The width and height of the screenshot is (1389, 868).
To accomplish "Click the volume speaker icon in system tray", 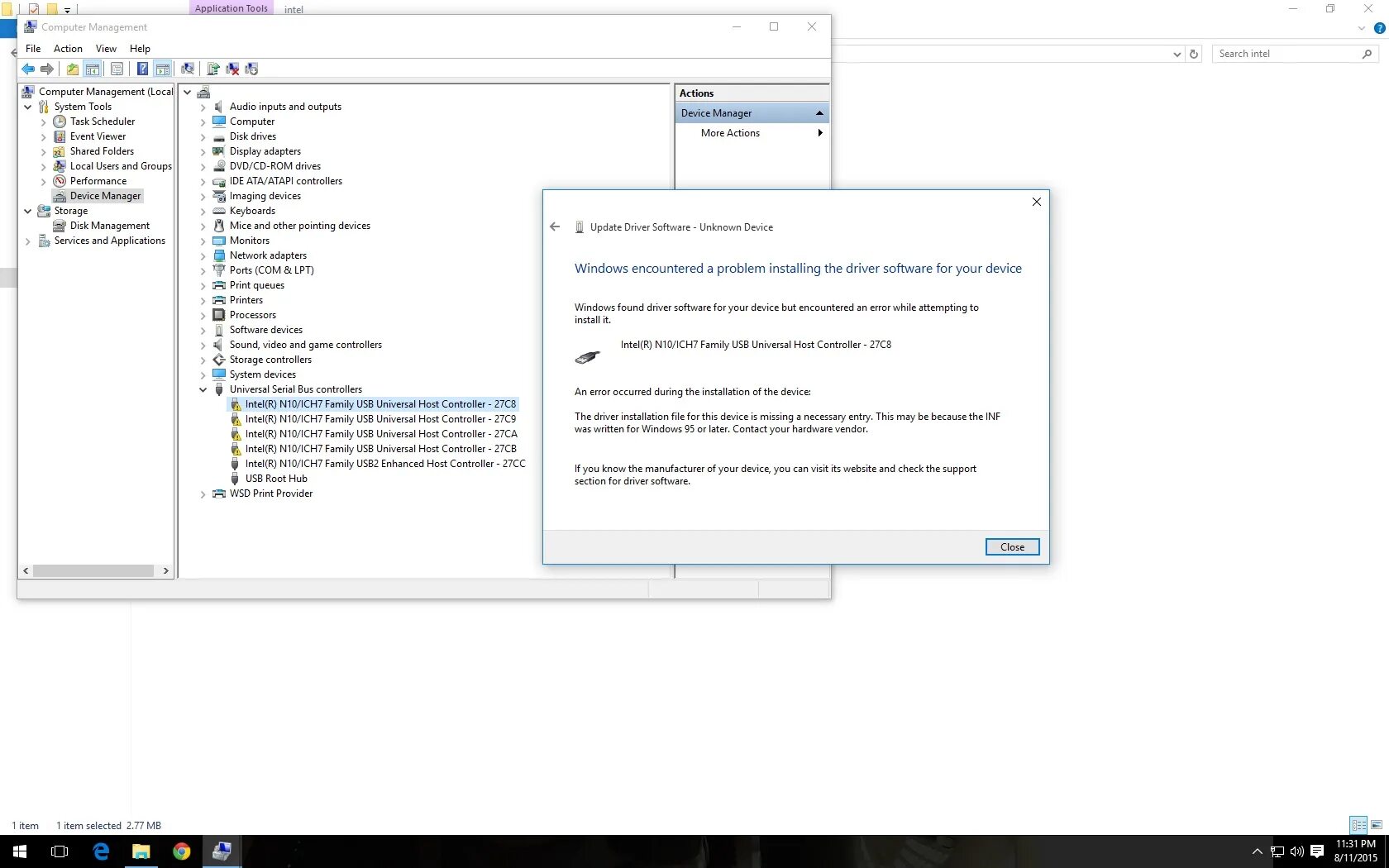I will (1296, 851).
